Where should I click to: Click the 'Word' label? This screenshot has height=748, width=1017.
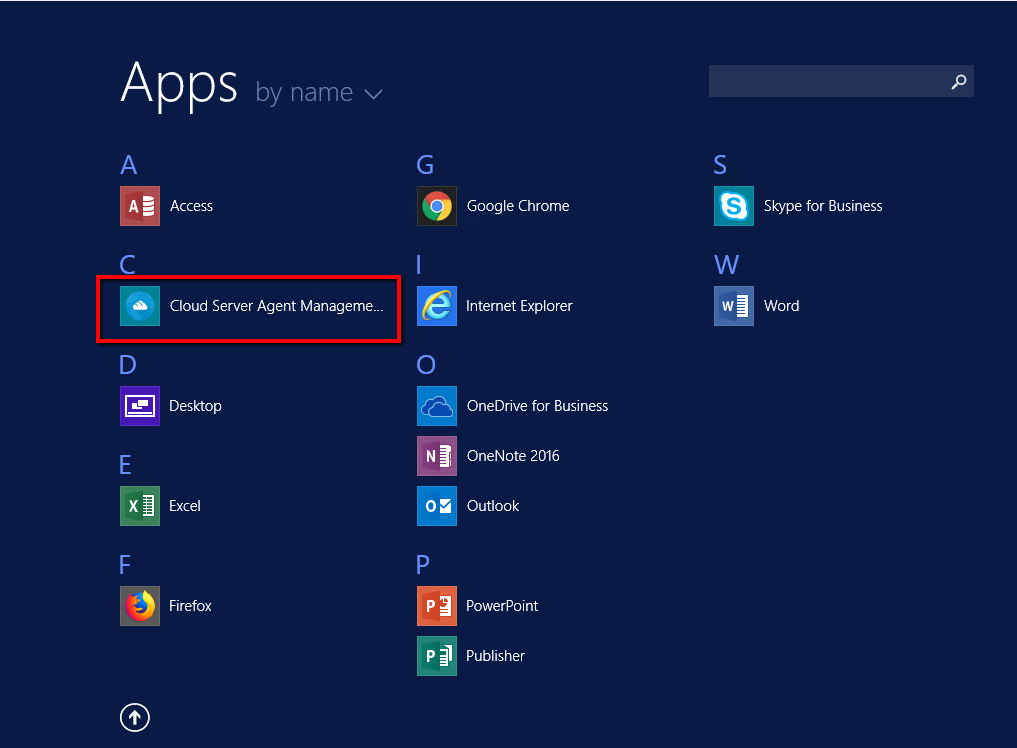click(x=782, y=306)
